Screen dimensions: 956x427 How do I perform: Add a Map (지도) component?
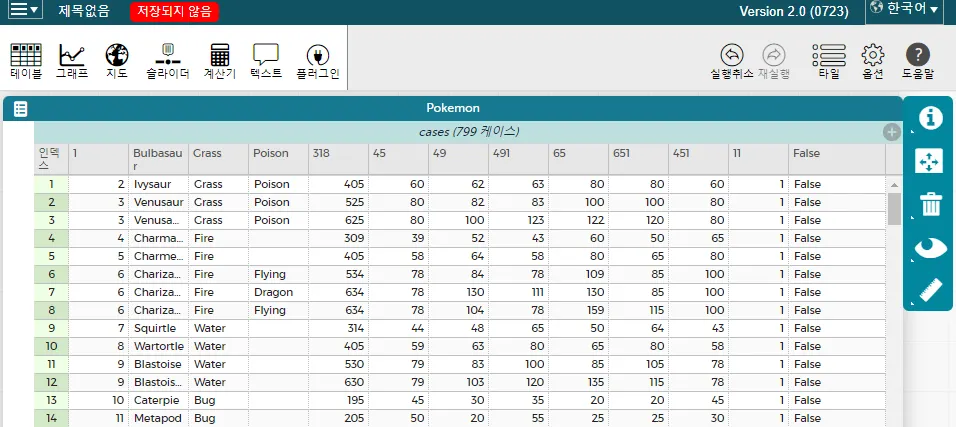[x=117, y=59]
